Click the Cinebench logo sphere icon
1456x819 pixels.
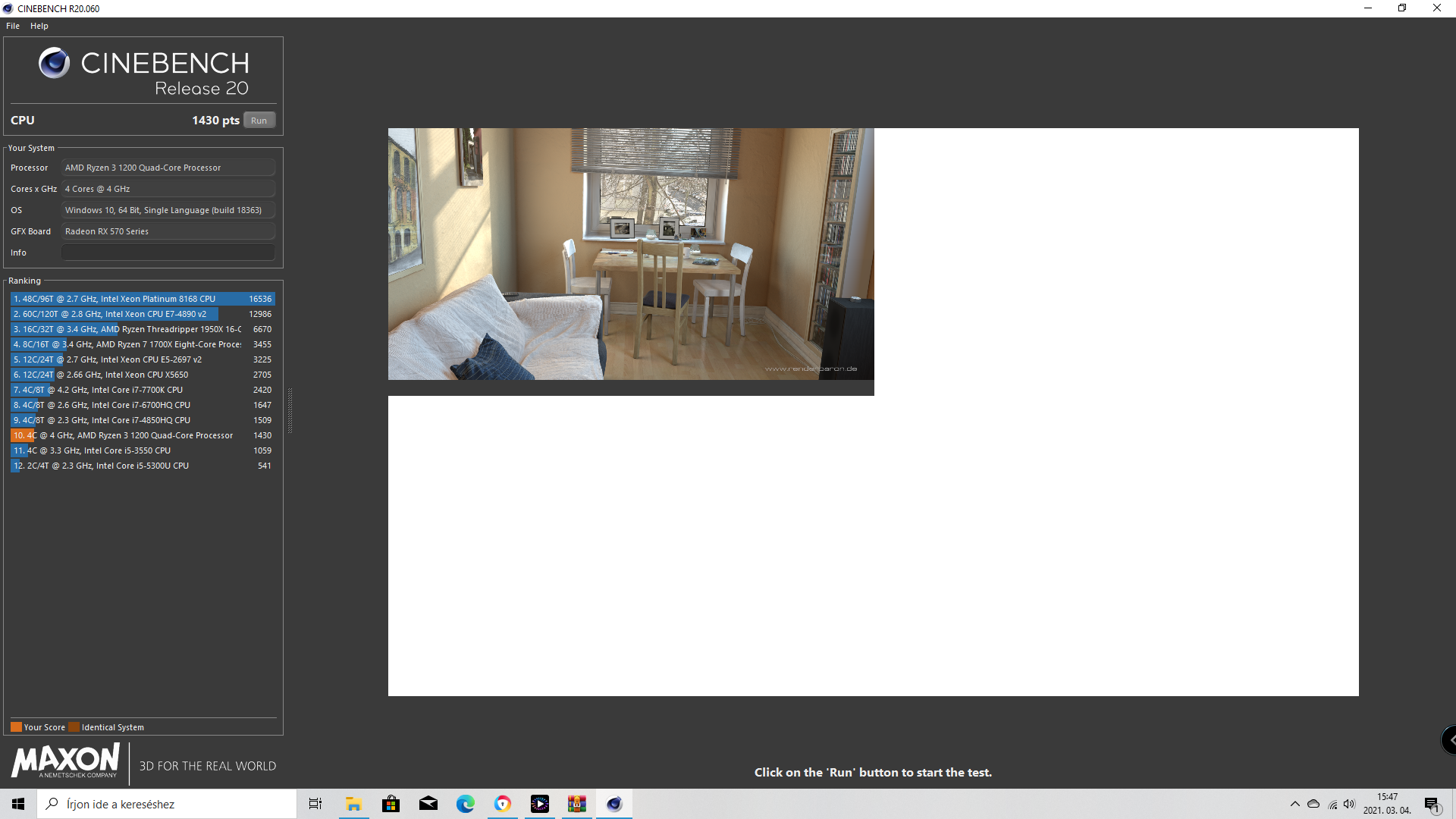pyautogui.click(x=54, y=63)
